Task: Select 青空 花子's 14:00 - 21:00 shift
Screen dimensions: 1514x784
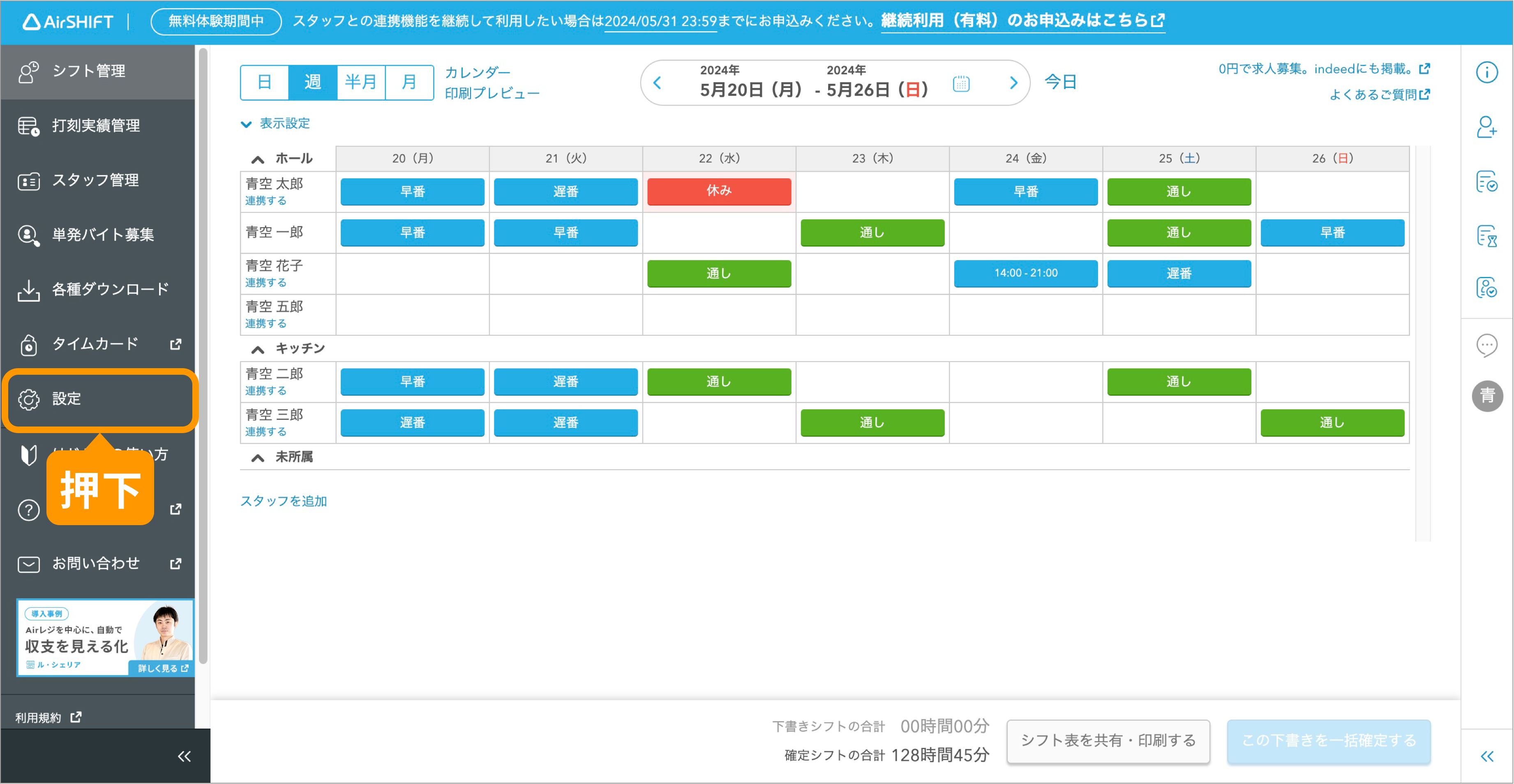Action: (x=1026, y=273)
